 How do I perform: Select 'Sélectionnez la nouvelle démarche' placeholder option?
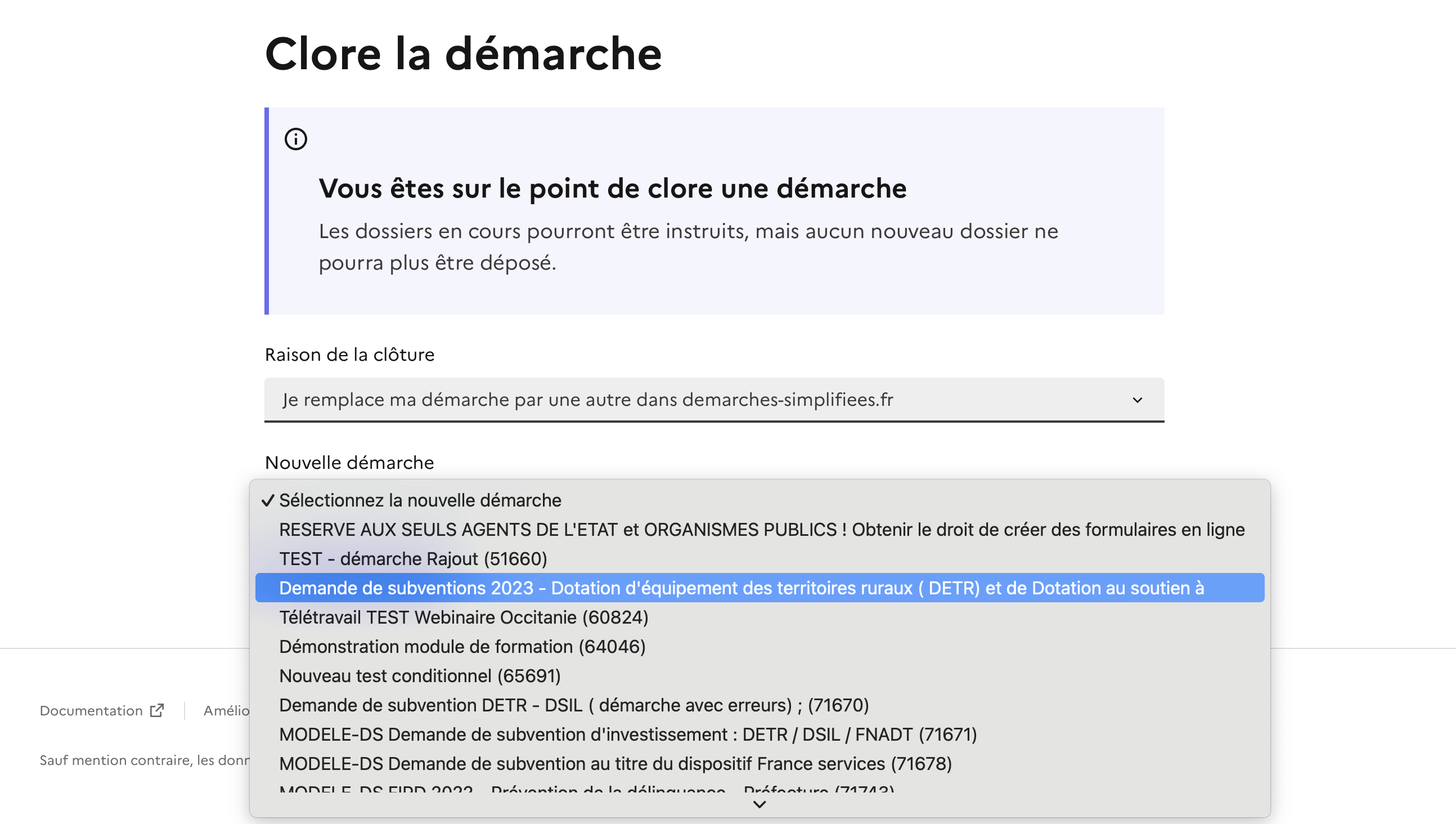420,500
